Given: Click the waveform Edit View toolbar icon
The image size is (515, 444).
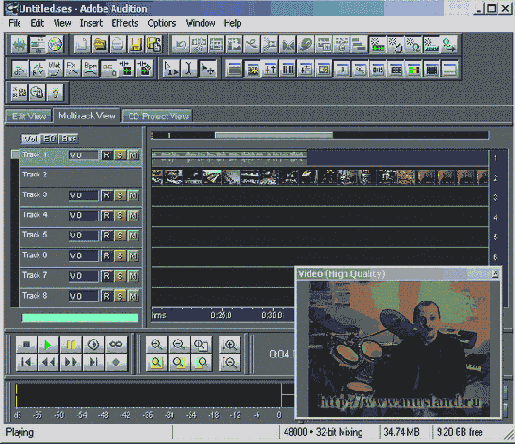Looking at the screenshot, I should click(19, 44).
